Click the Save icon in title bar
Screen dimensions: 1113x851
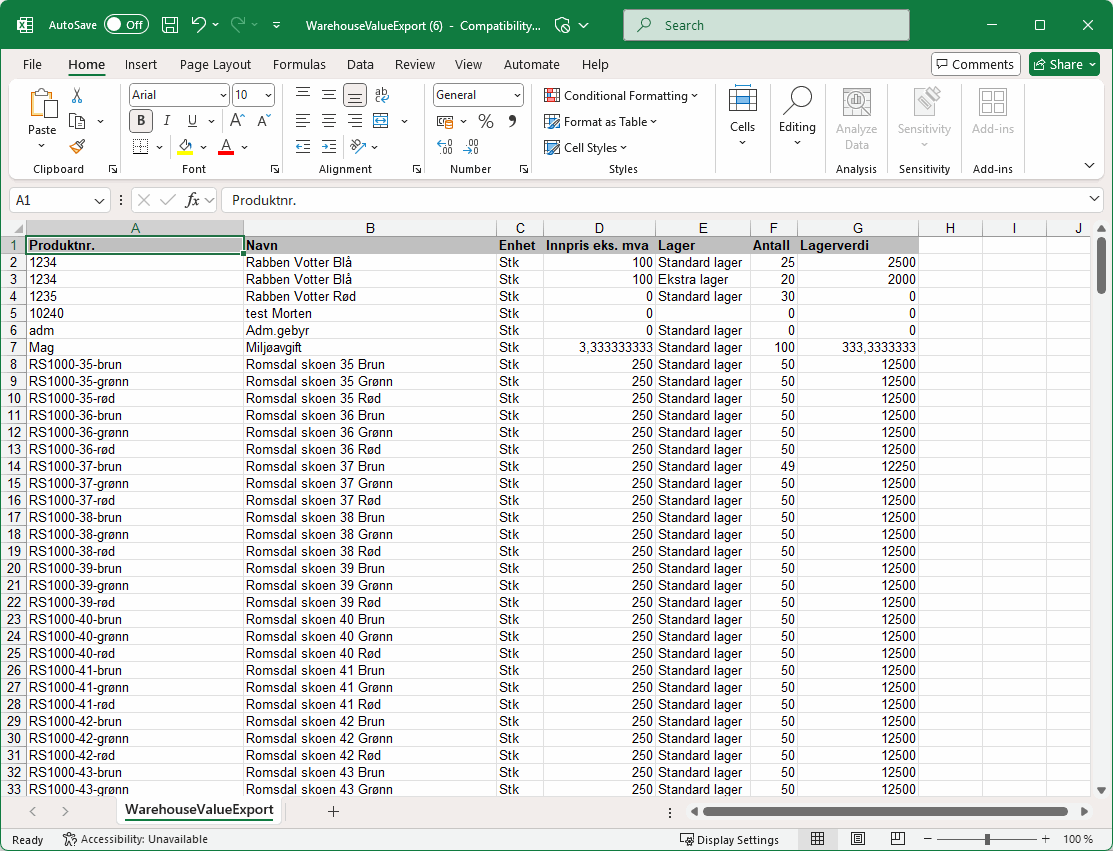click(x=170, y=25)
